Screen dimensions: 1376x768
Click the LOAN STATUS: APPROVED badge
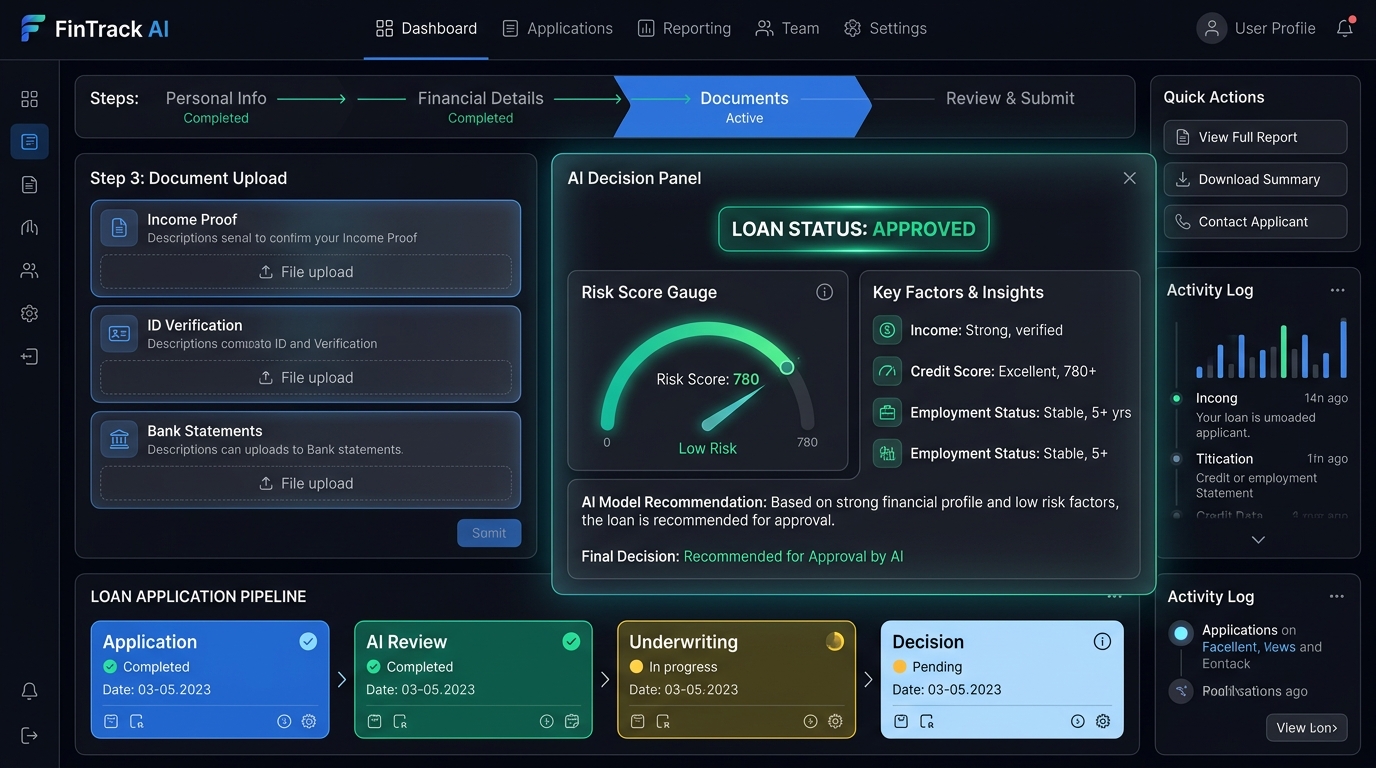854,229
